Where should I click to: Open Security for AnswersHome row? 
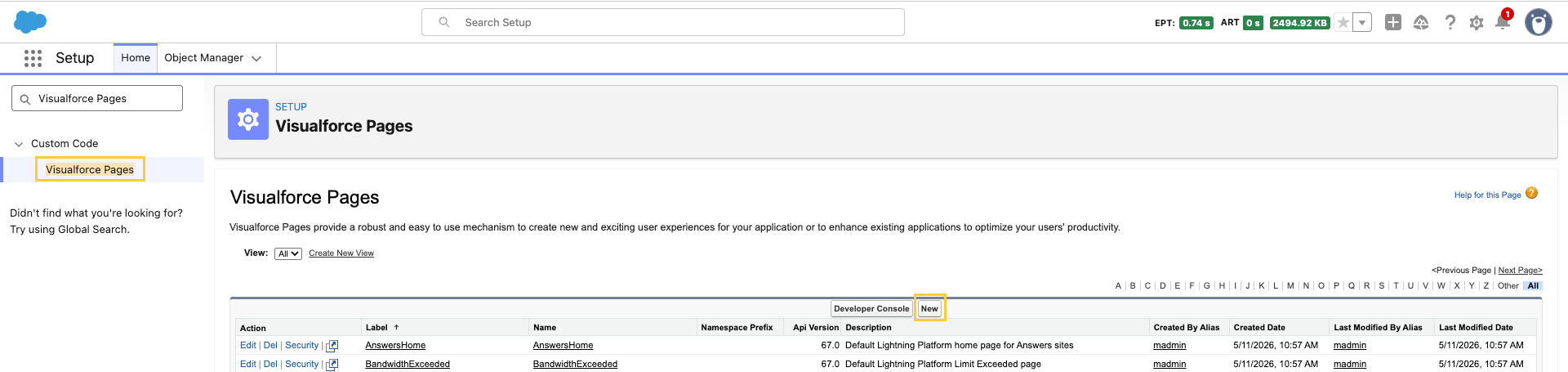point(301,345)
